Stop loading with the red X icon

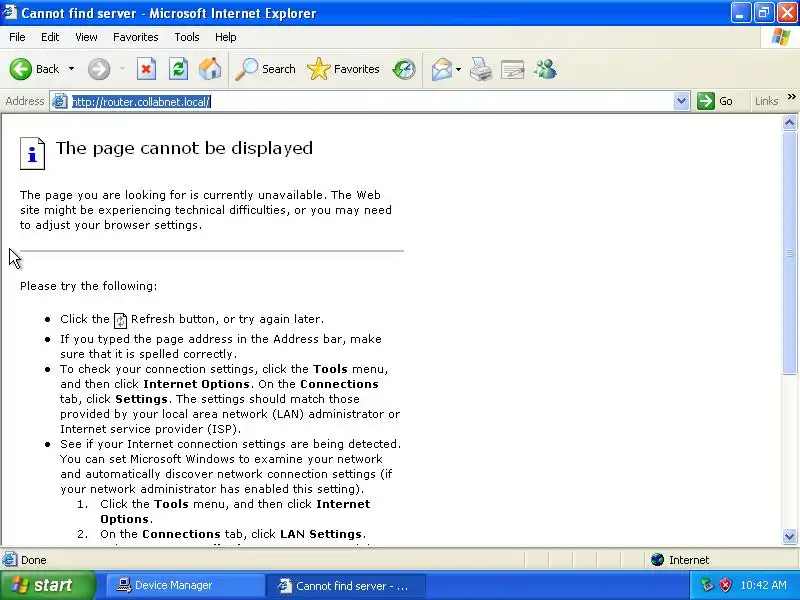(x=146, y=69)
